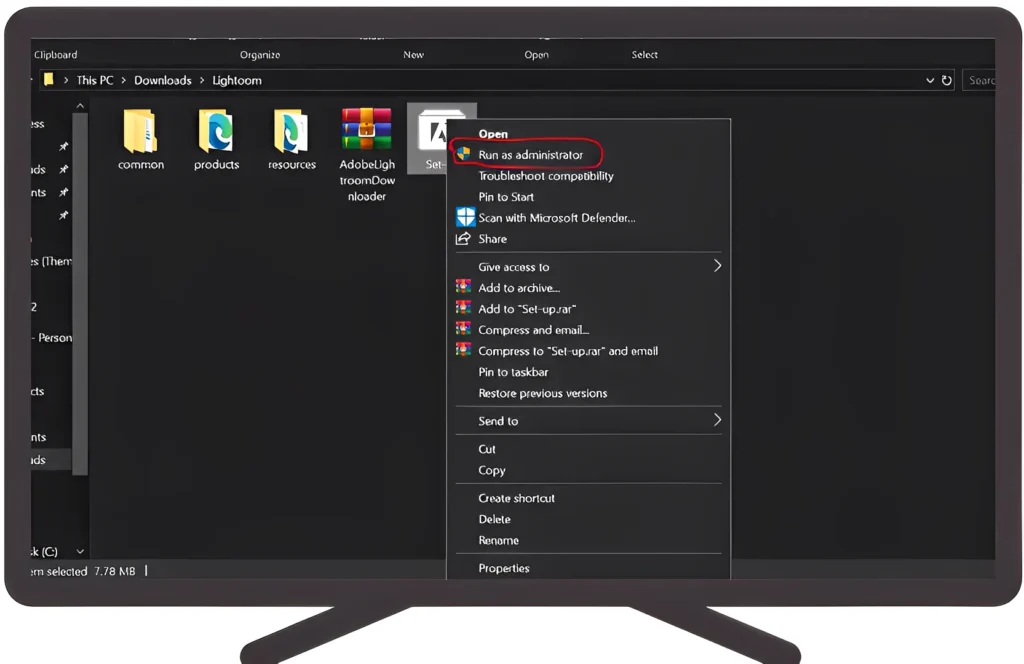
Task: Refresh the folder using address bar icon
Action: [x=946, y=80]
